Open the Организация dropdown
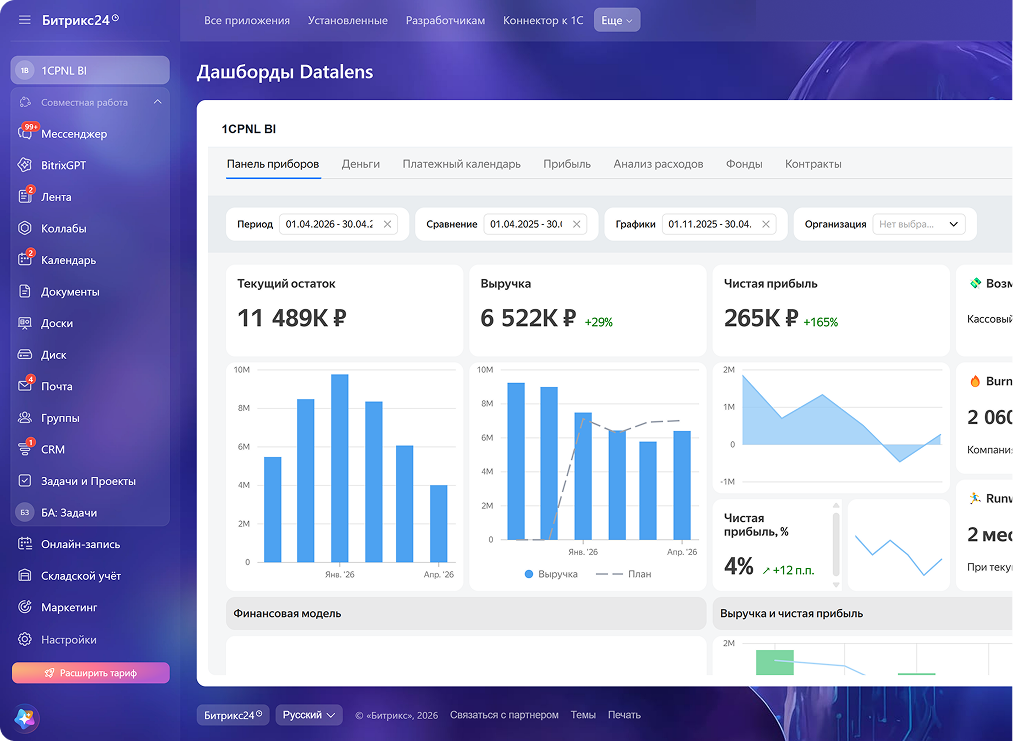The height and width of the screenshot is (741, 1013). [919, 224]
